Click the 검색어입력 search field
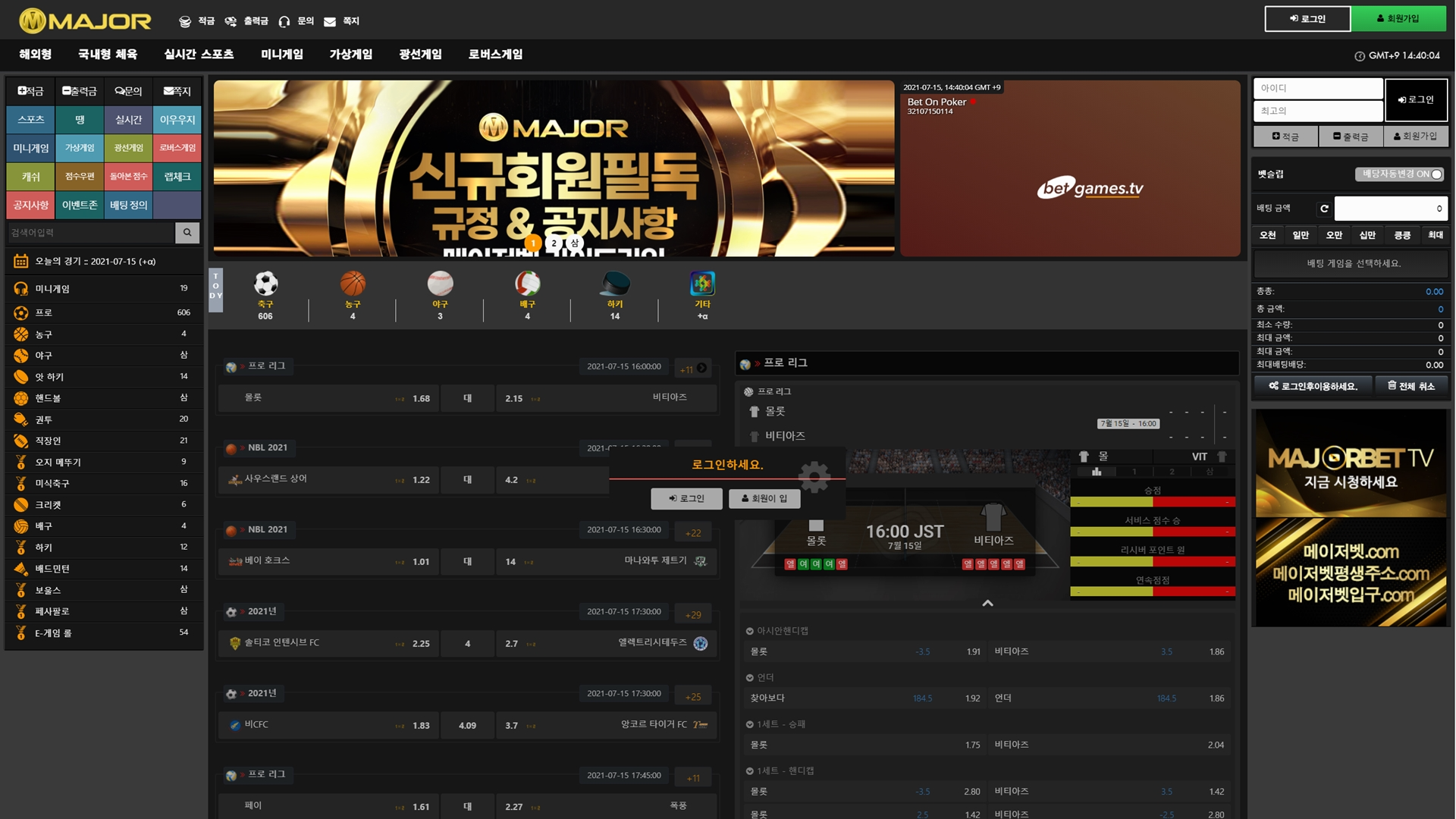Viewport: 1456px width, 819px height. pos(91,233)
